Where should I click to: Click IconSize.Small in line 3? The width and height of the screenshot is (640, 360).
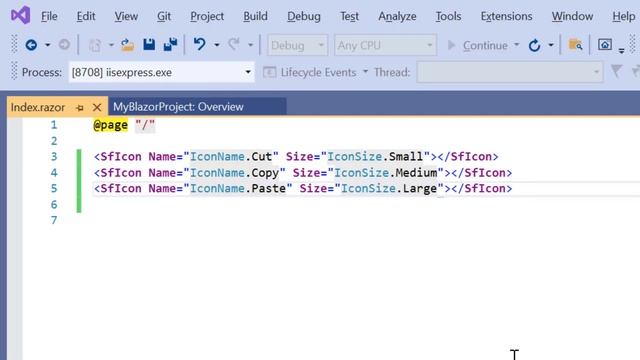click(375, 157)
